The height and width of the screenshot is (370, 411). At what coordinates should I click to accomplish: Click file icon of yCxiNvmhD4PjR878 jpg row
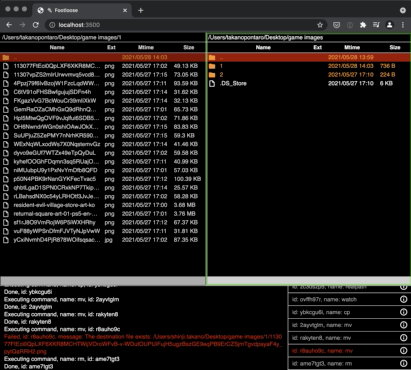point(6,240)
